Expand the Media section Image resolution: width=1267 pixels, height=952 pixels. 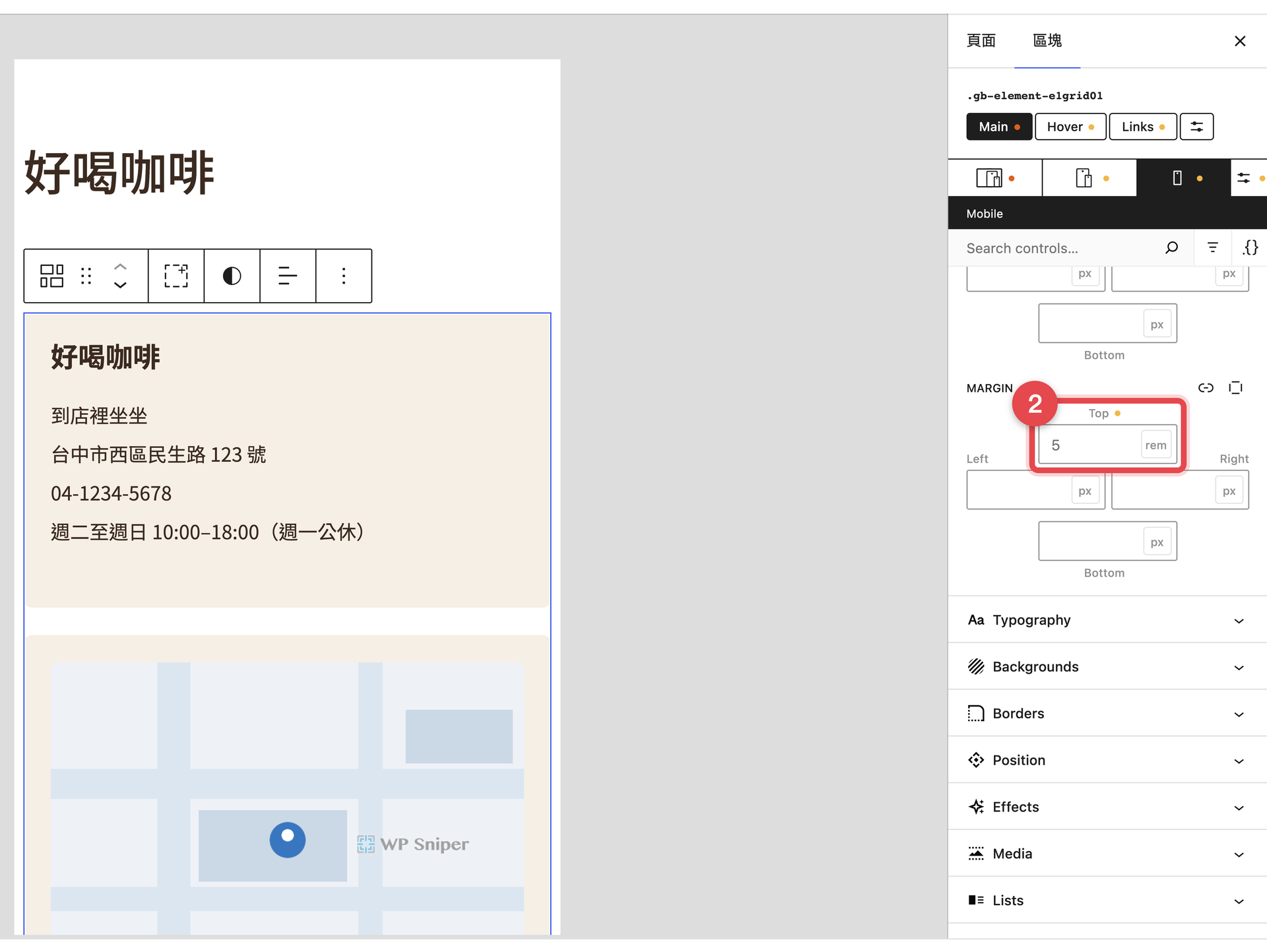point(1107,854)
